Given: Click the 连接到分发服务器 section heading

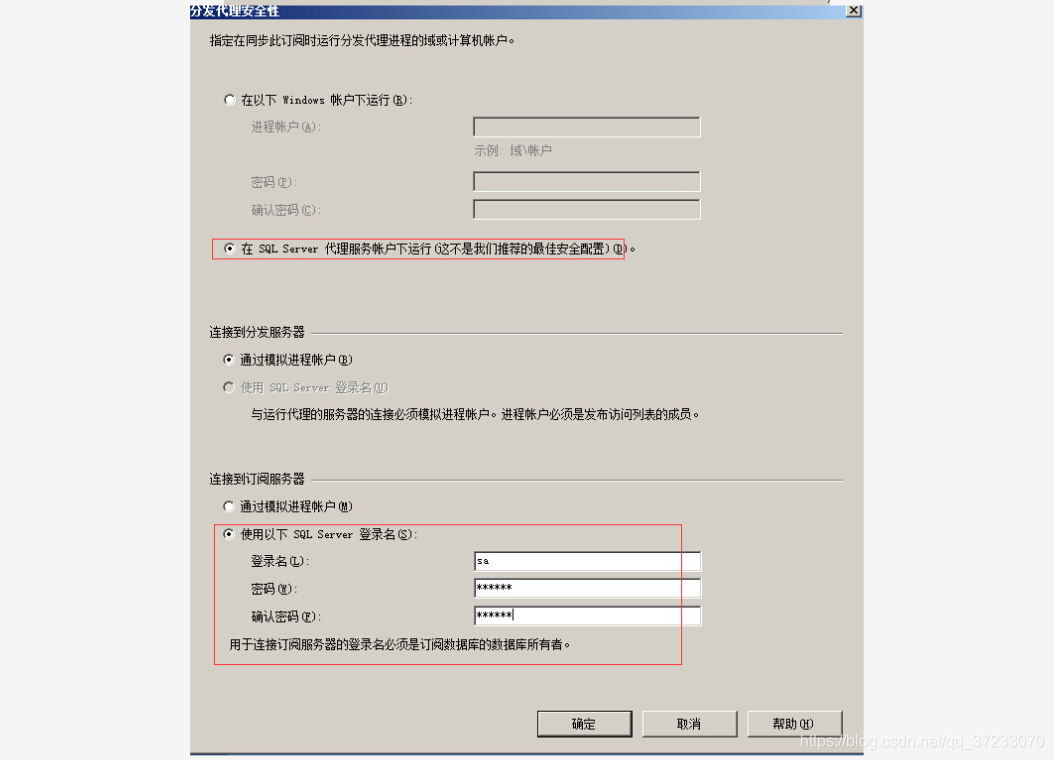Looking at the screenshot, I should coord(257,332).
